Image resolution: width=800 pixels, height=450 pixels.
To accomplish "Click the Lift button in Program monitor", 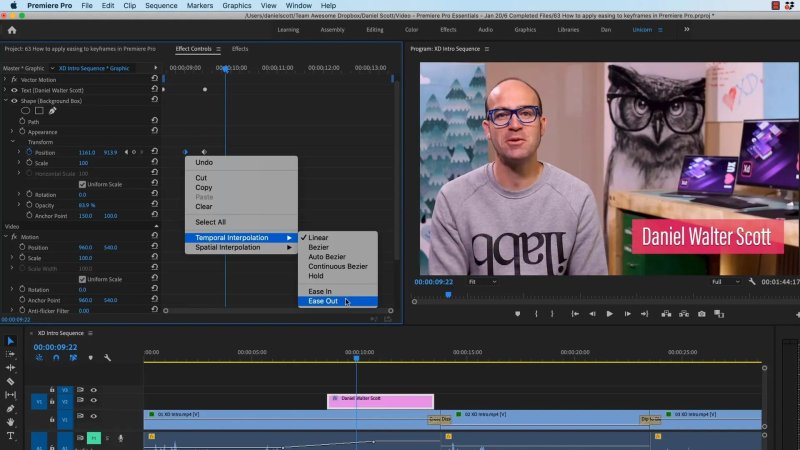I will pos(666,314).
